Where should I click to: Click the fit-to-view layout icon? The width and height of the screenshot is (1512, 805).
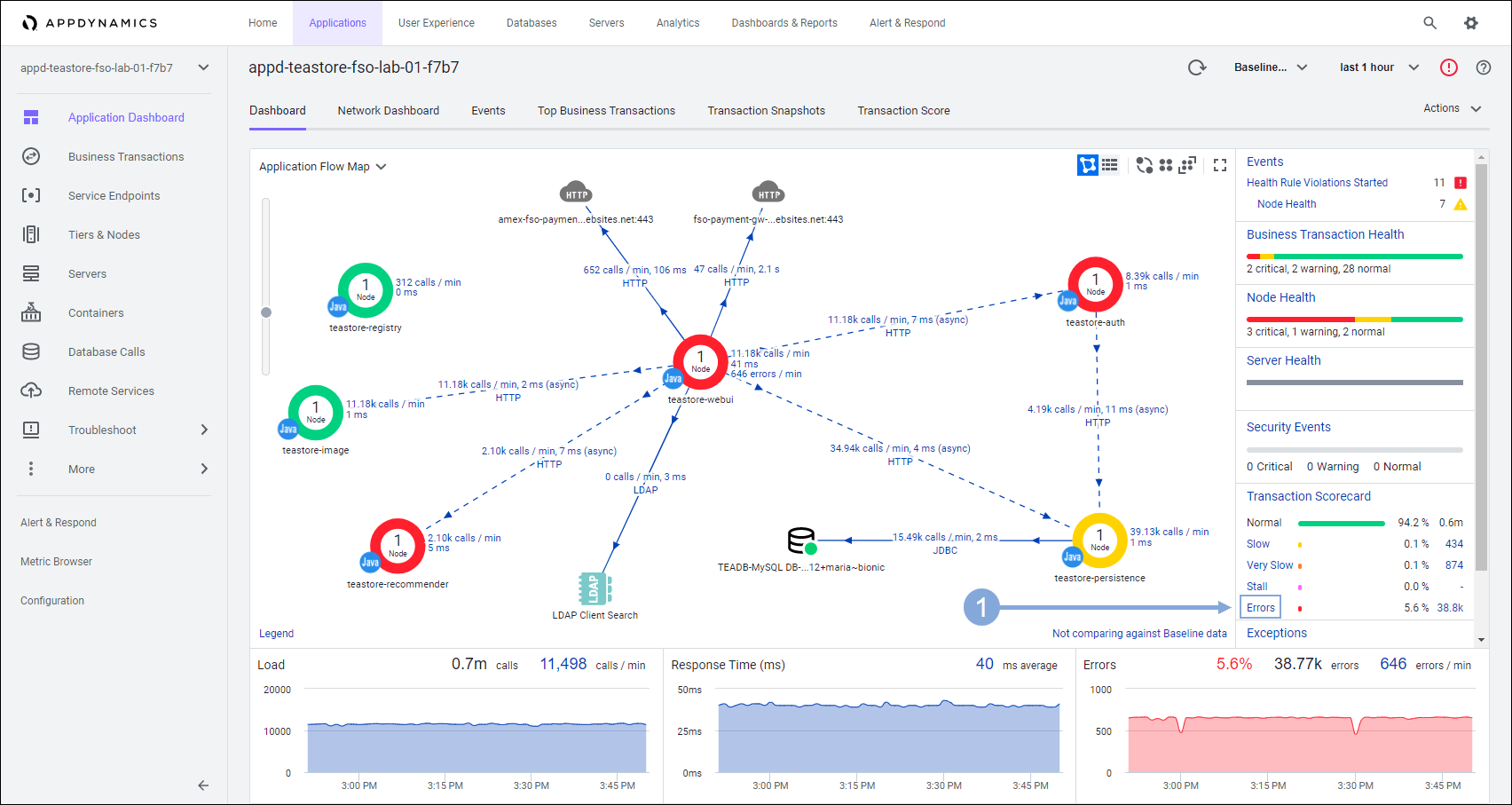pyautogui.click(x=1187, y=165)
